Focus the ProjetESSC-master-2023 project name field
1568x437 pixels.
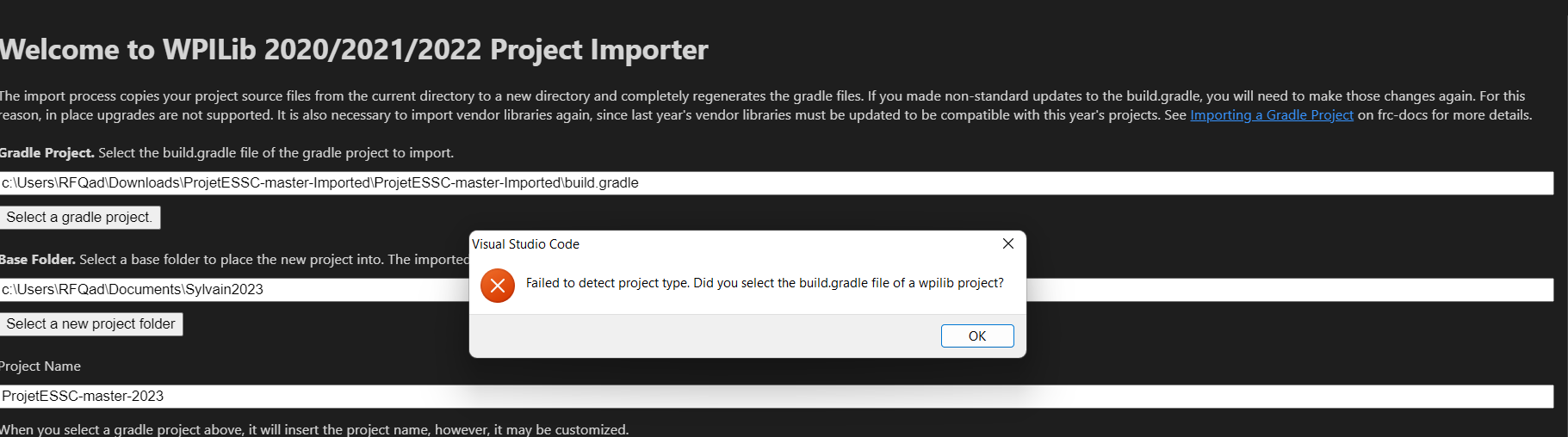click(x=776, y=396)
